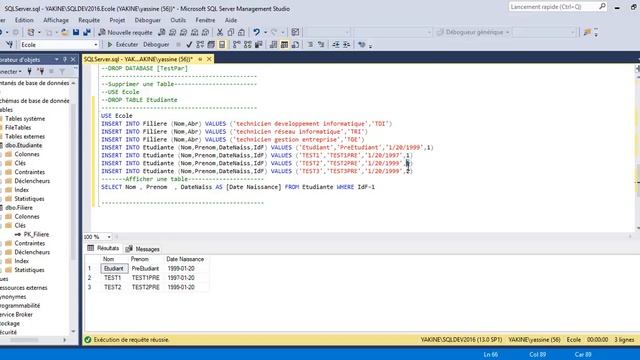Click the Query Options icon
Image resolution: width=640 pixels, height=360 pixels.
pos(211,44)
